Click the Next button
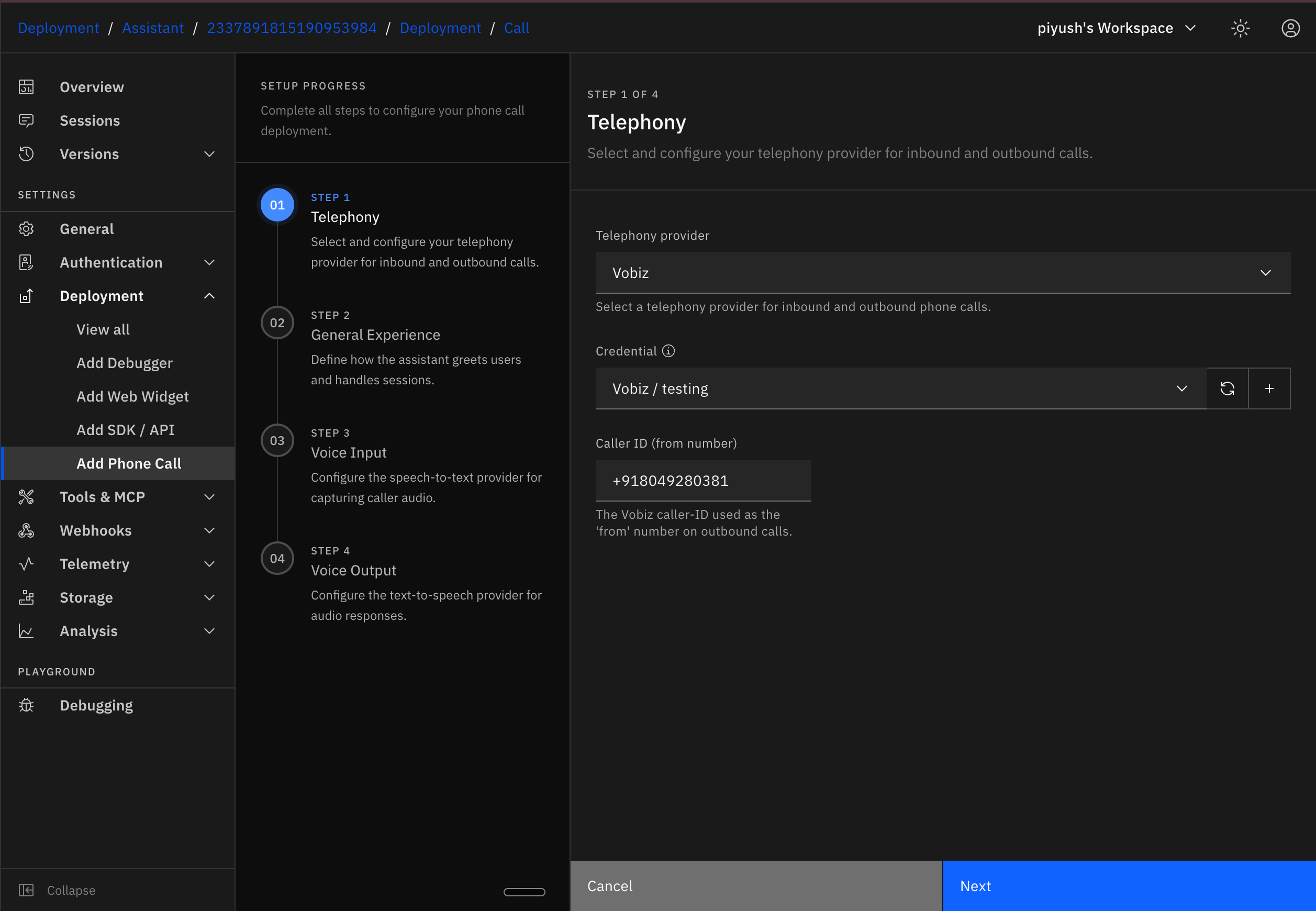 point(1130,886)
